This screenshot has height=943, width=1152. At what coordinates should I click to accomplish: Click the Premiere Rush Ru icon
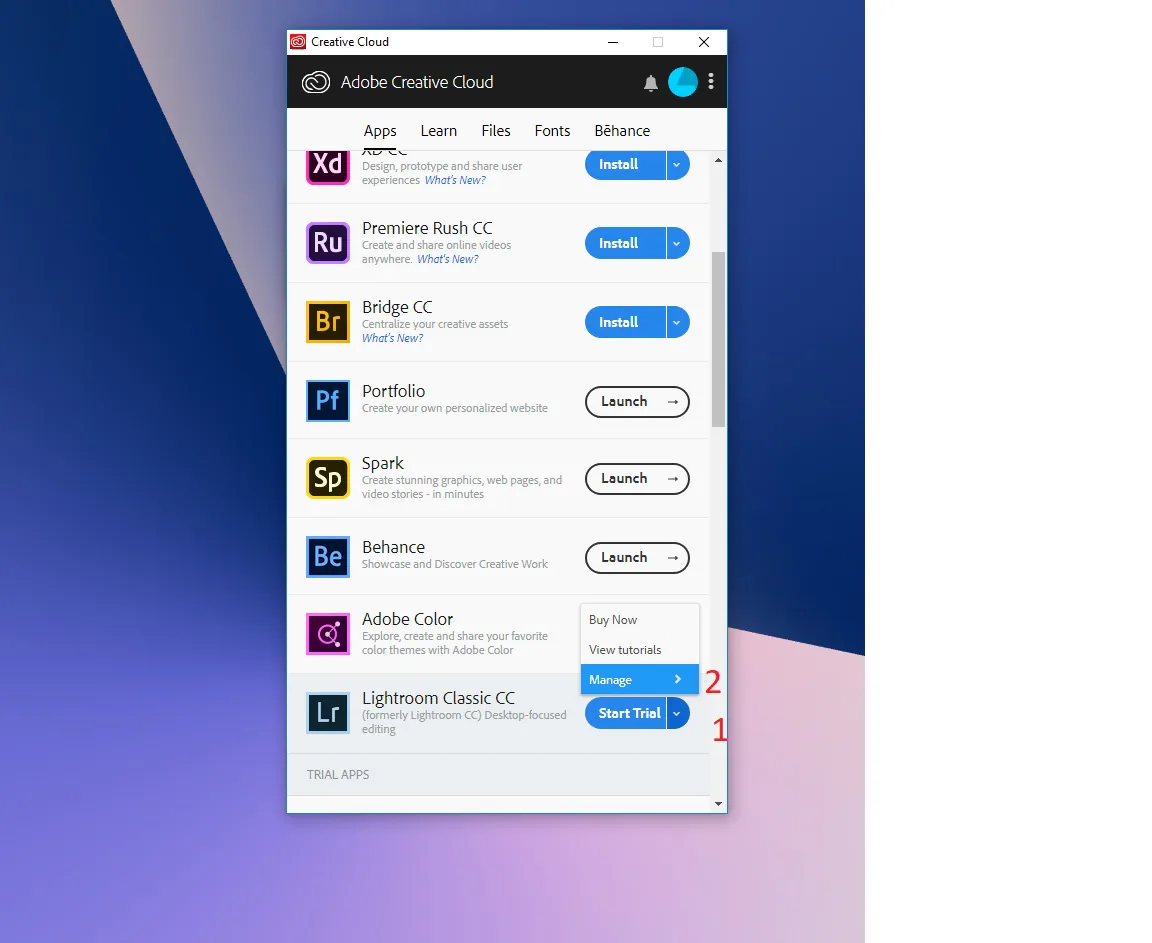[x=328, y=243]
